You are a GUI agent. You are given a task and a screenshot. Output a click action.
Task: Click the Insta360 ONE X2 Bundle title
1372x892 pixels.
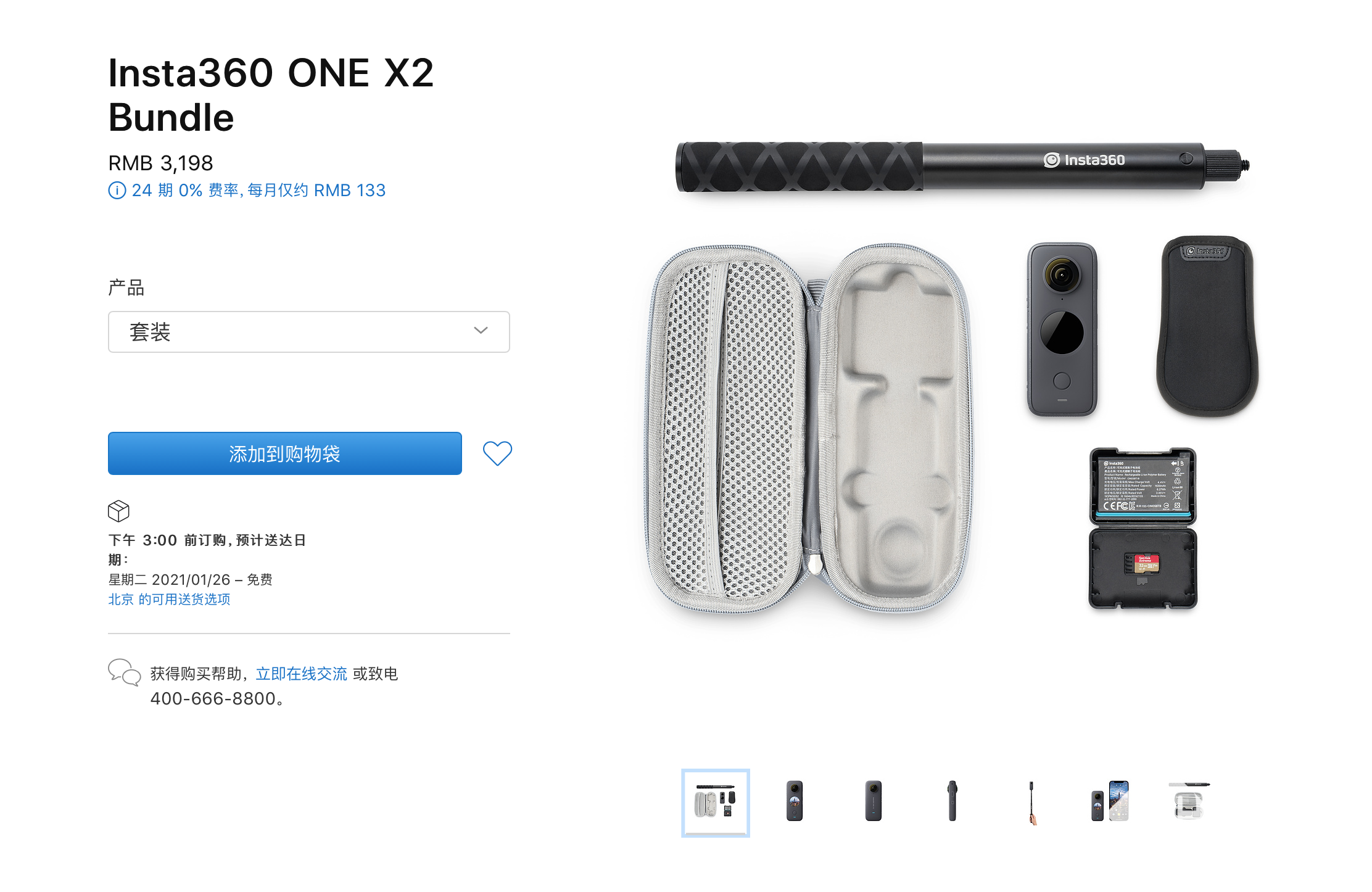271,95
